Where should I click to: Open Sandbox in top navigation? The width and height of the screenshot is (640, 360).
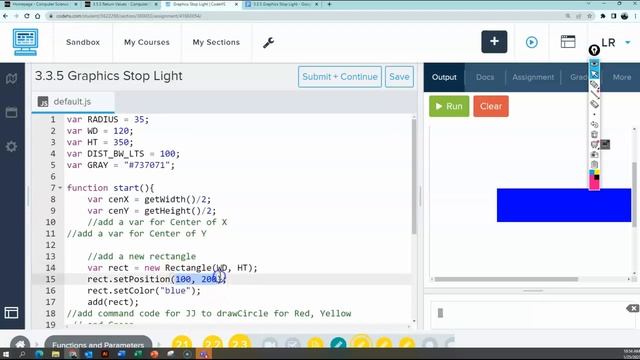83,42
